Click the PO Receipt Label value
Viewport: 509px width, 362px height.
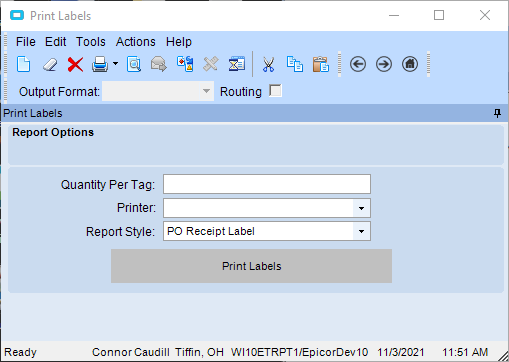[x=211, y=231]
